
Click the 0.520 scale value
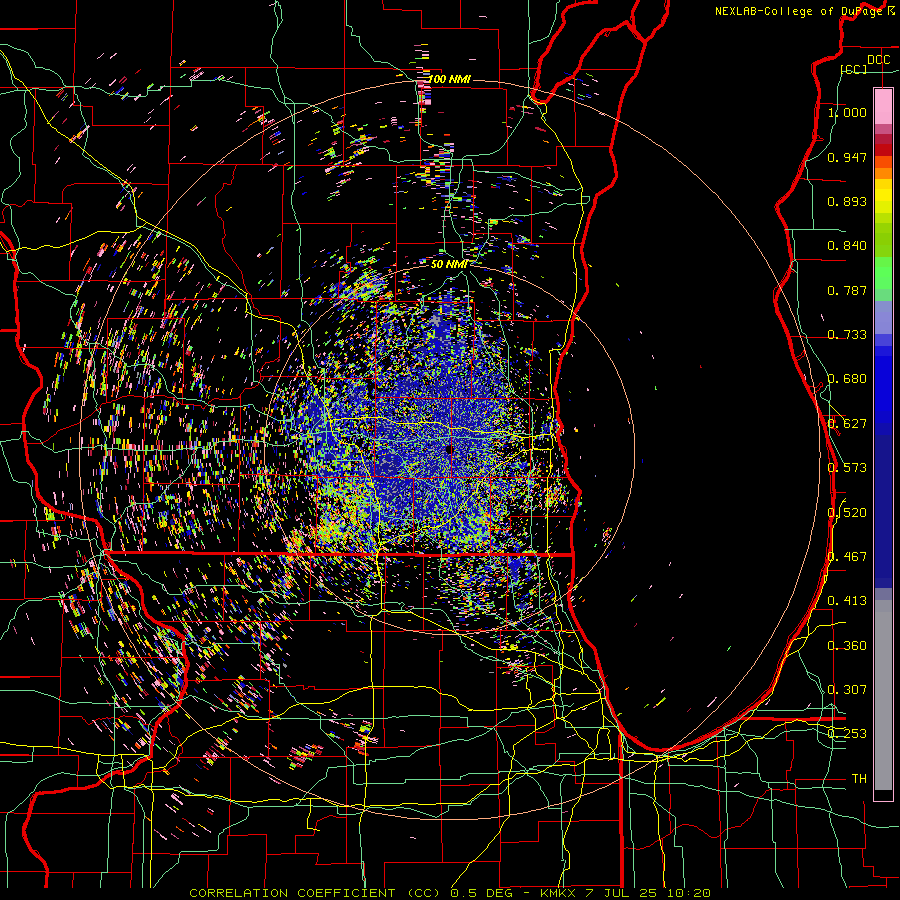847,512
